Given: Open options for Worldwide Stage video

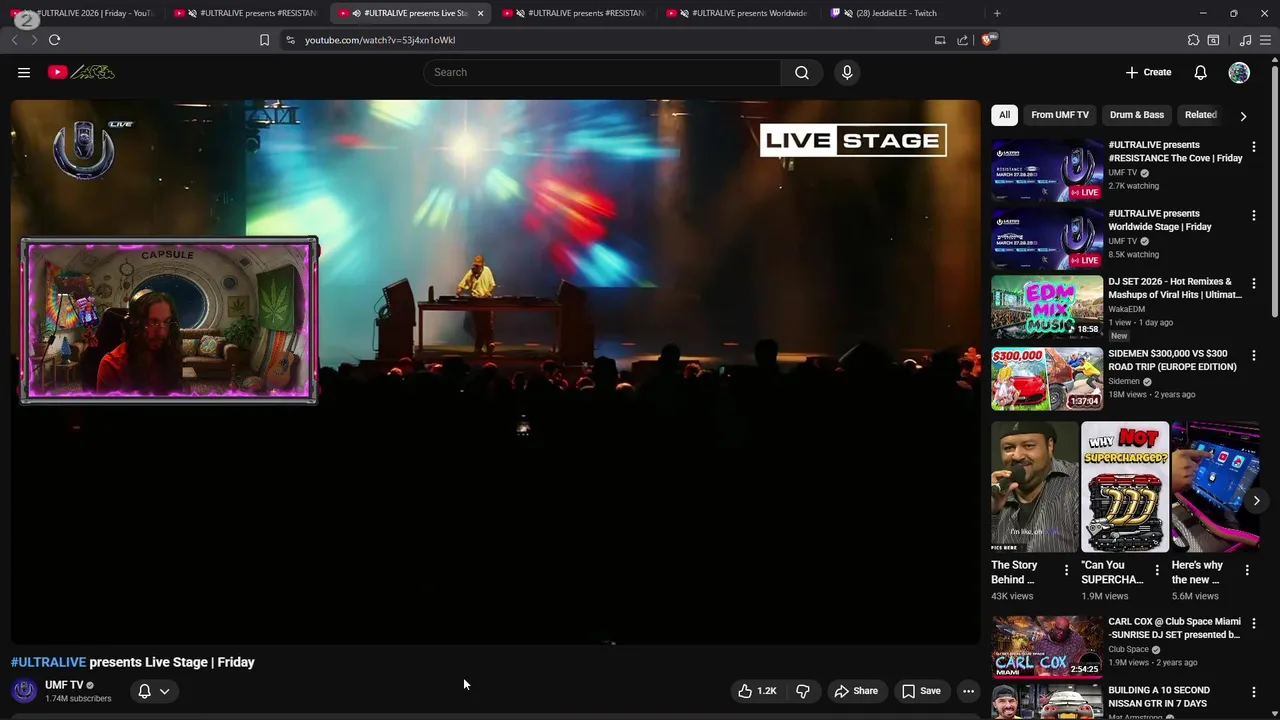Looking at the screenshot, I should [x=1253, y=215].
